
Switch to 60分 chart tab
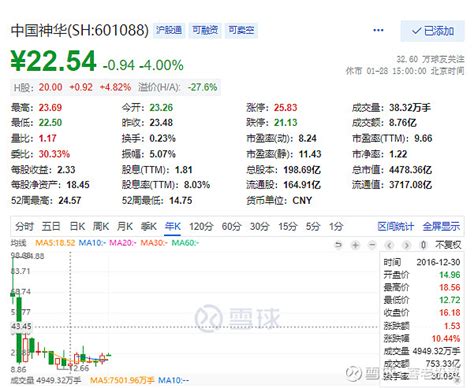click(231, 227)
